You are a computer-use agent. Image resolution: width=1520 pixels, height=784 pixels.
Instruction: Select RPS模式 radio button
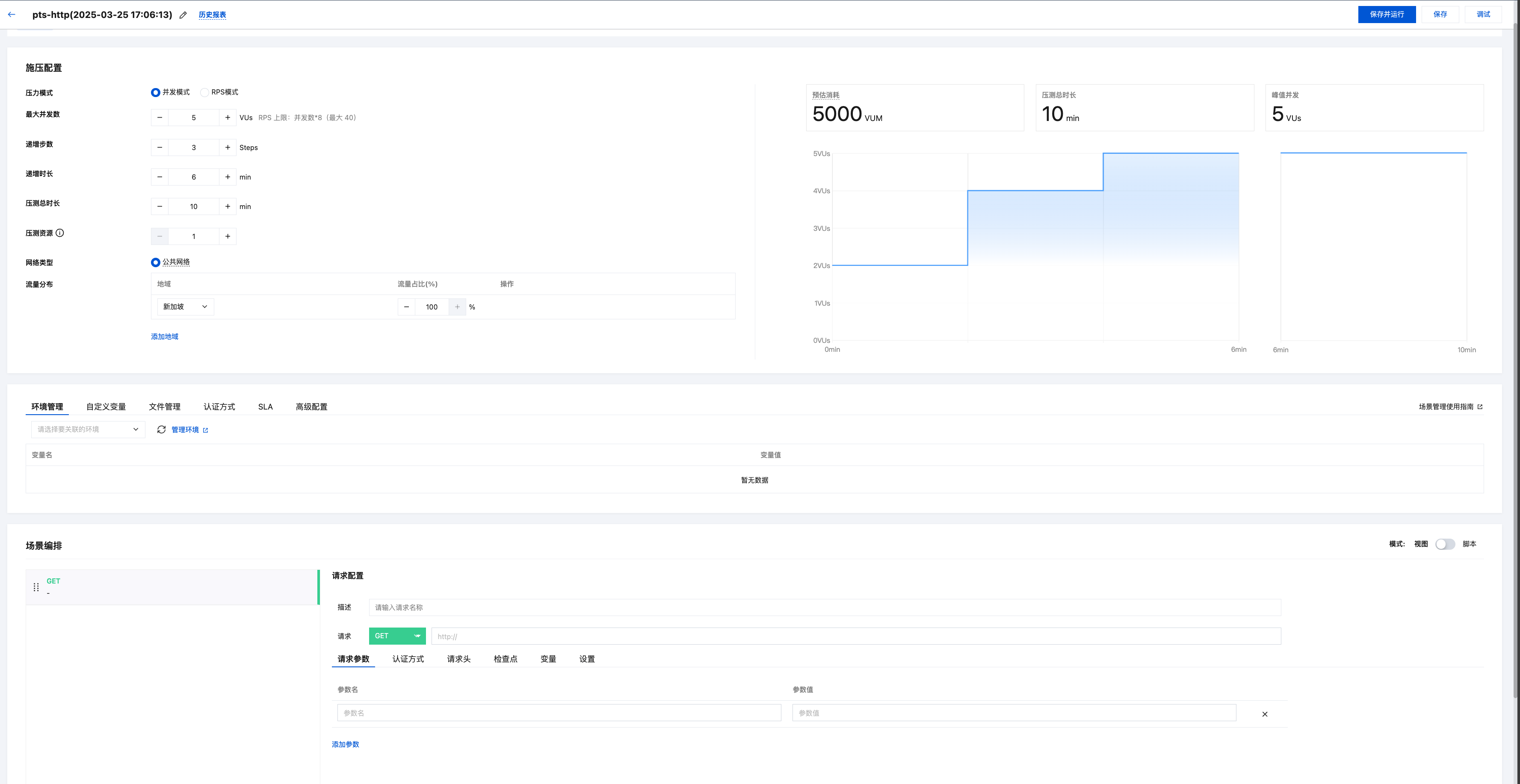(x=205, y=93)
